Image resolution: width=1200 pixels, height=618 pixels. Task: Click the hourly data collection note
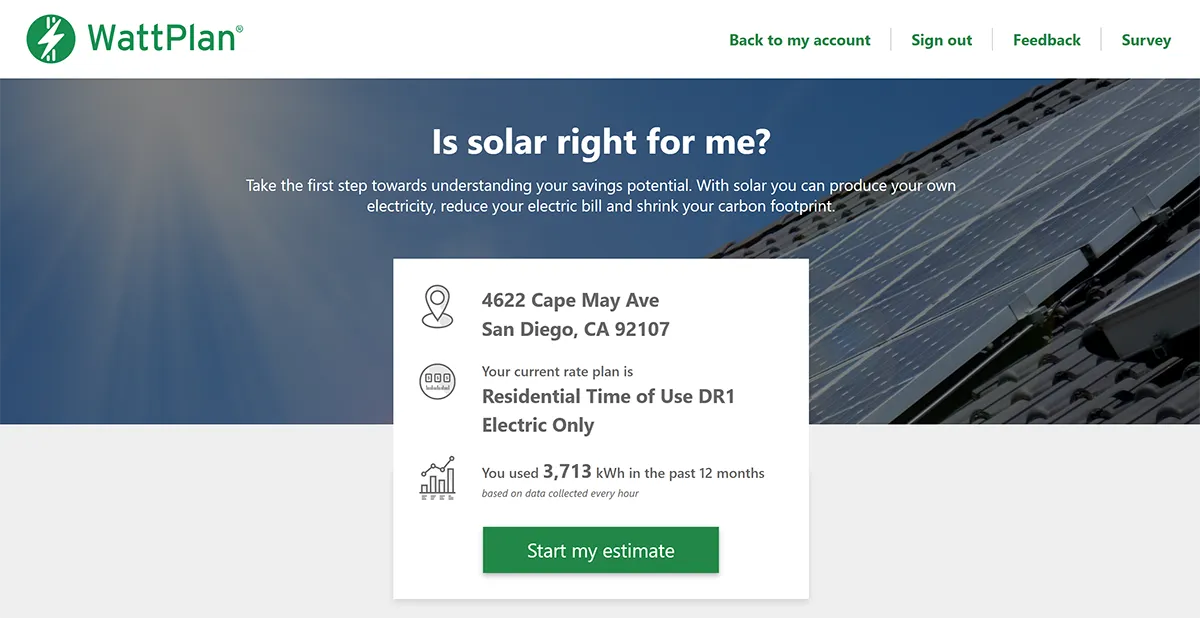[x=560, y=494]
